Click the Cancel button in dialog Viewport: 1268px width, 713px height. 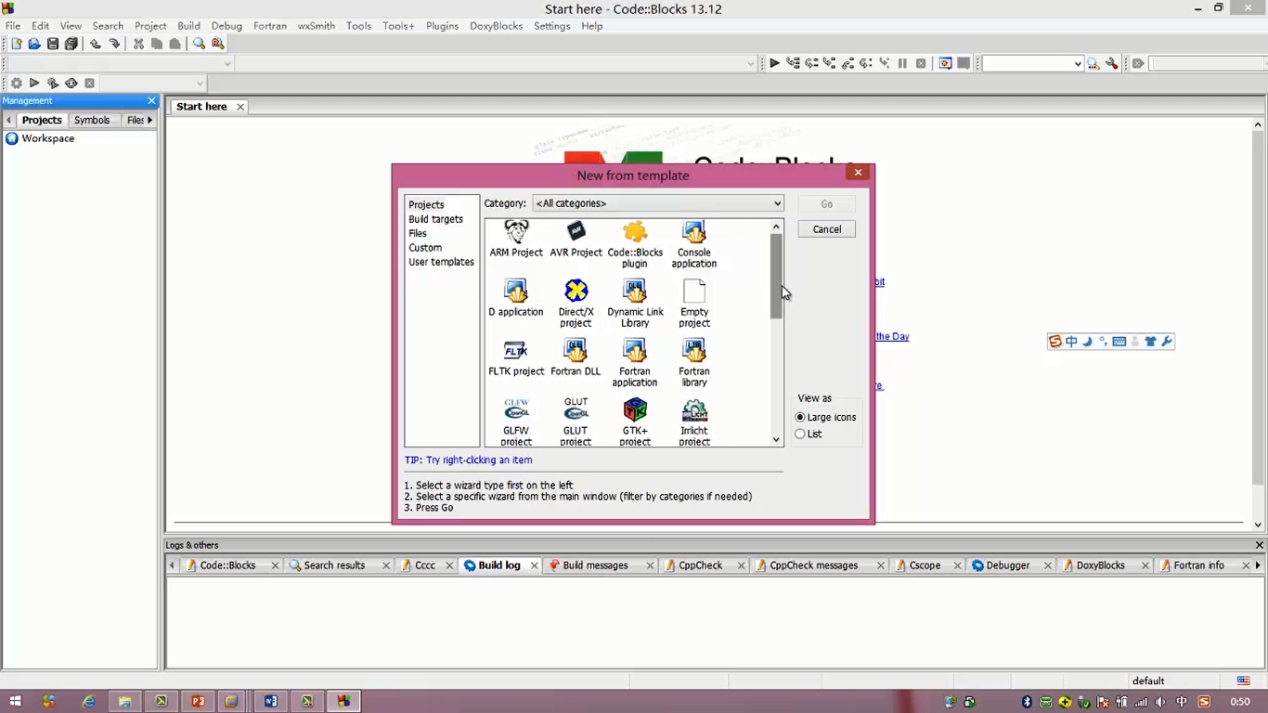[827, 229]
